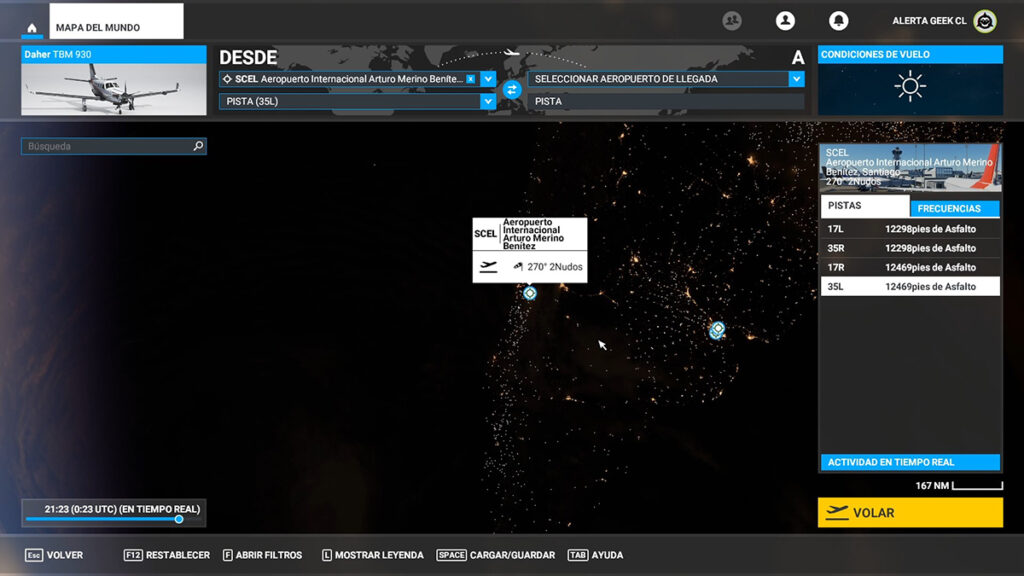
Task: Switch to the PISTAS tab
Action: click(x=865, y=206)
